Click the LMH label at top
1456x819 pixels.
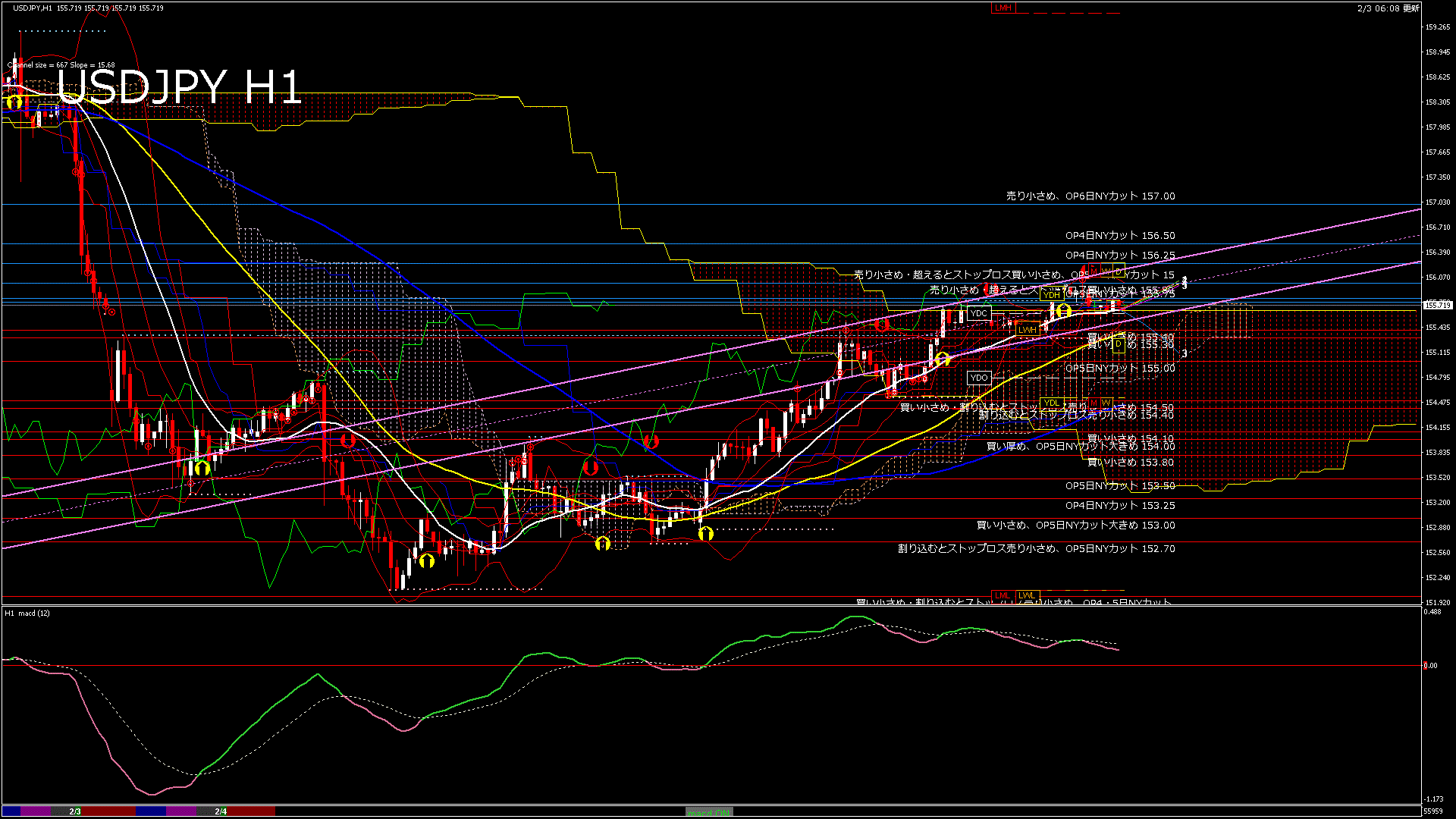[x=1003, y=8]
